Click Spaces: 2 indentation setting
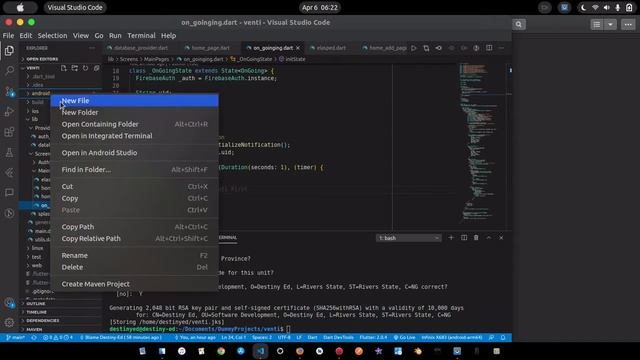Screen dimensions: 640x360 262,338
